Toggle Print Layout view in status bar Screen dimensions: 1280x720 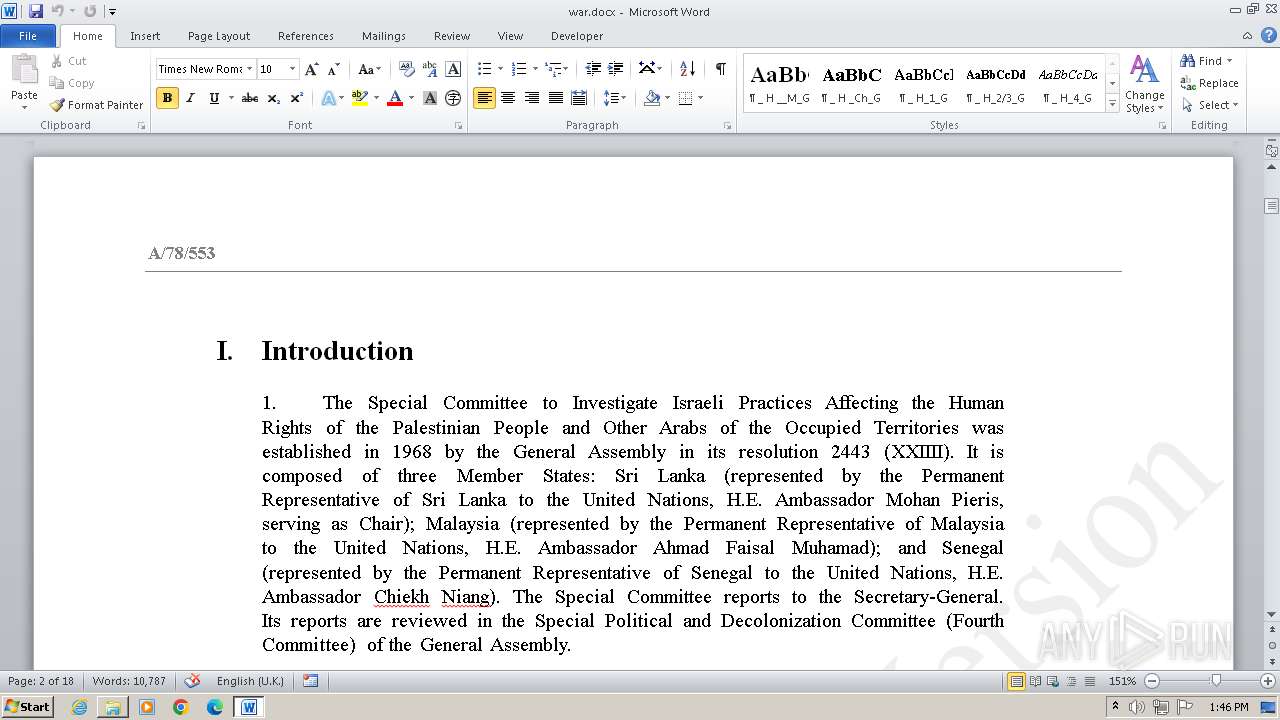point(1017,681)
